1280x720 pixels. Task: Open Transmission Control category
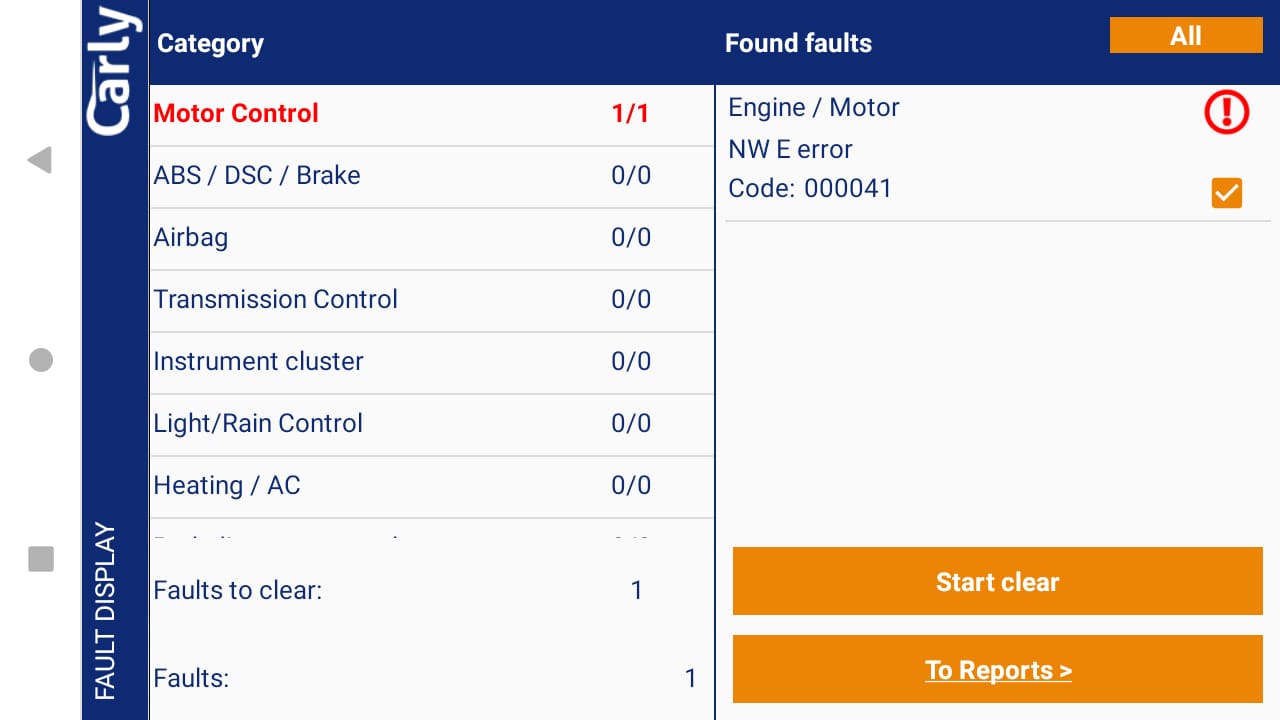tap(276, 299)
